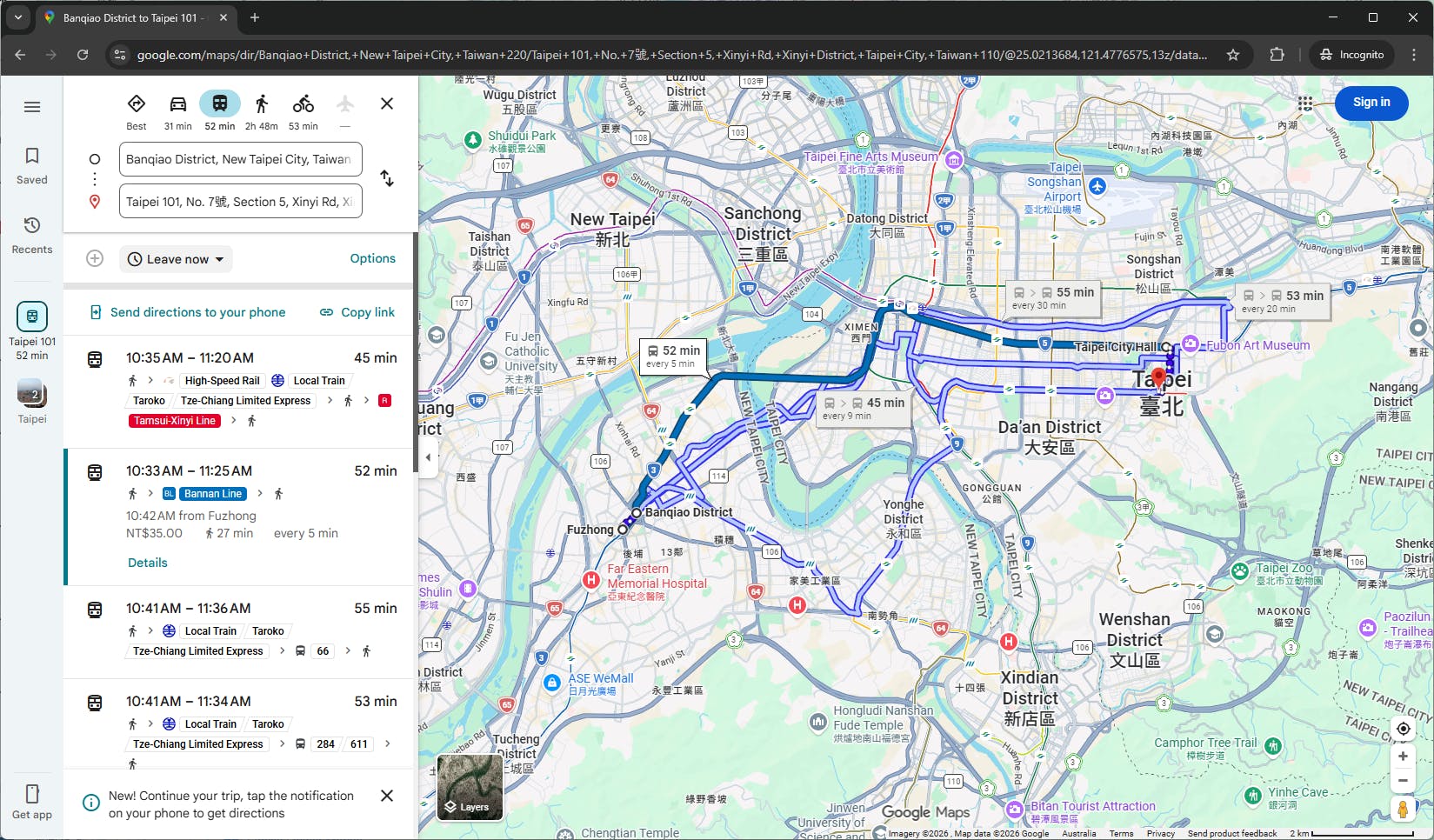
Task: Edit the Banqiao District starting point field
Action: tap(241, 159)
